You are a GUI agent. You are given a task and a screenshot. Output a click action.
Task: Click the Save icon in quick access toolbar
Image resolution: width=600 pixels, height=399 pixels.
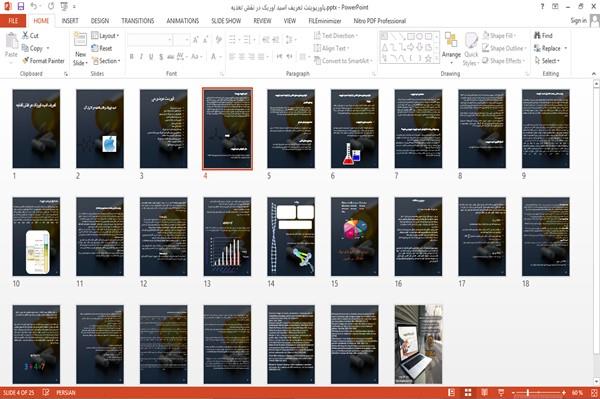point(21,6)
